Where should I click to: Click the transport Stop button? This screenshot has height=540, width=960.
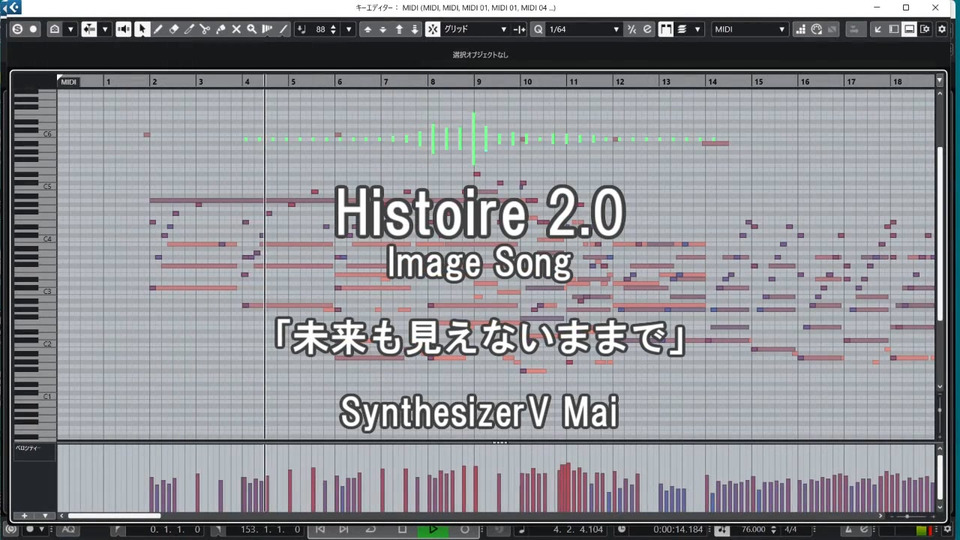[402, 529]
